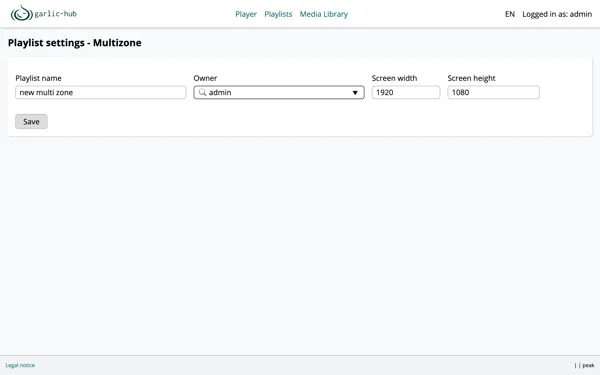Click the 'Screen height' label
Viewport: 600px width, 375px height.
[x=471, y=78]
